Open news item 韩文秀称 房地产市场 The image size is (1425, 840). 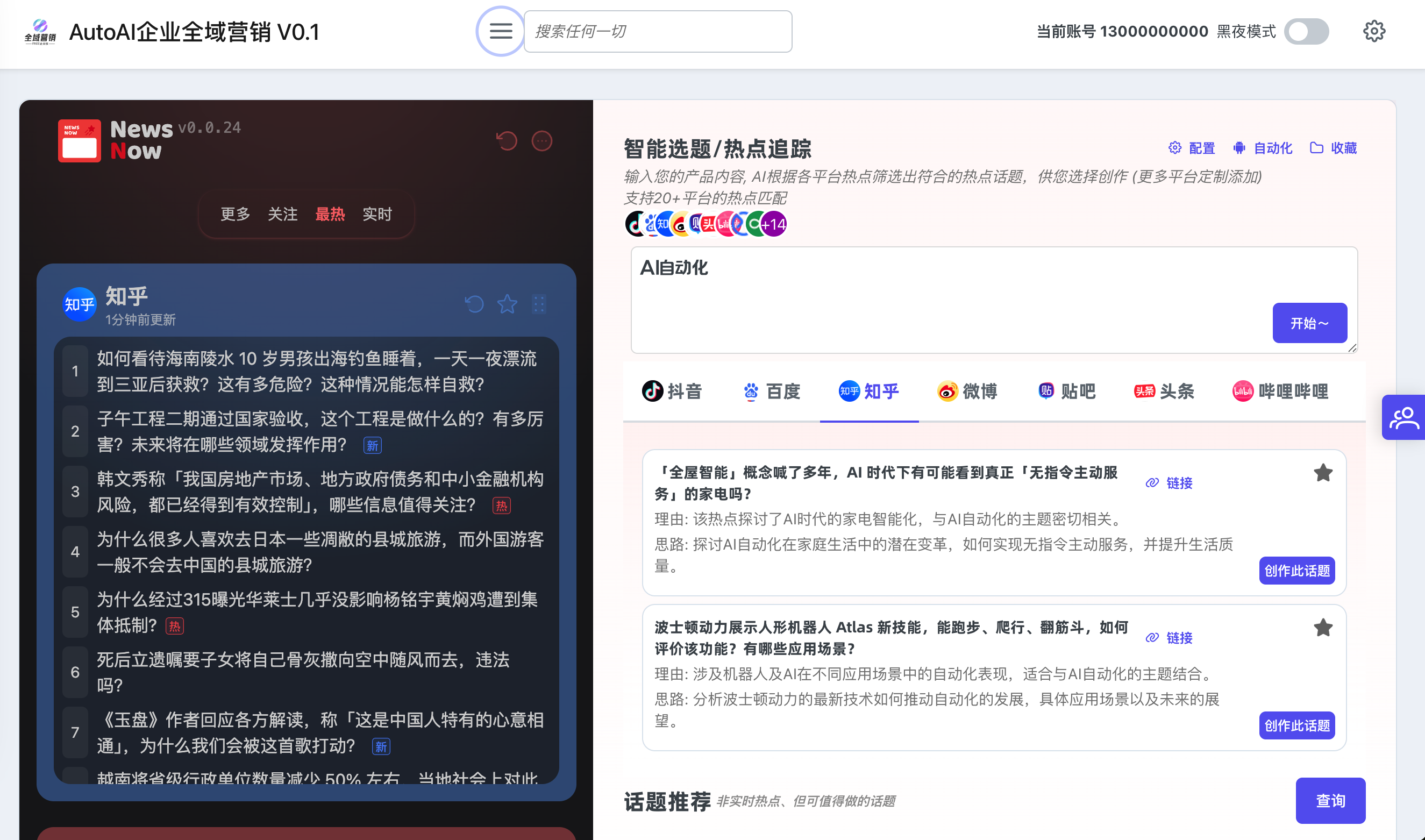coord(306,492)
